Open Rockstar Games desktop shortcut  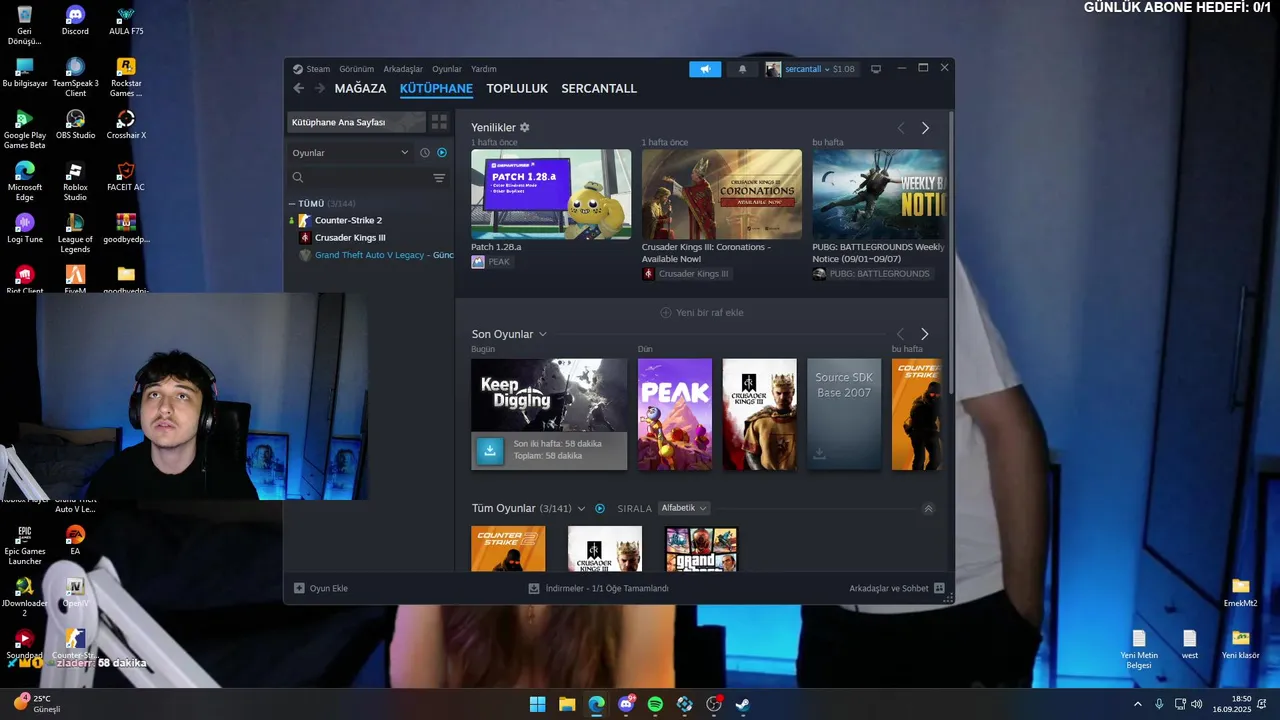[x=125, y=77]
